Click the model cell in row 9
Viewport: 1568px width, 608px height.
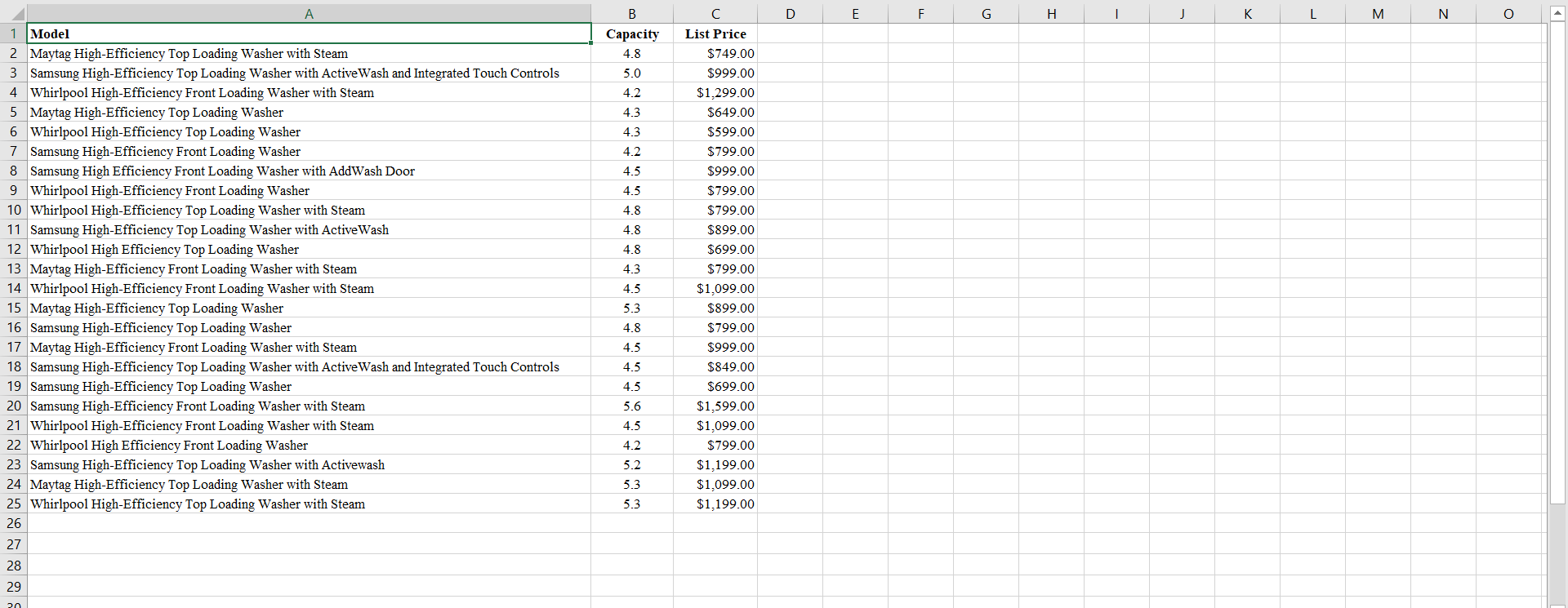309,190
